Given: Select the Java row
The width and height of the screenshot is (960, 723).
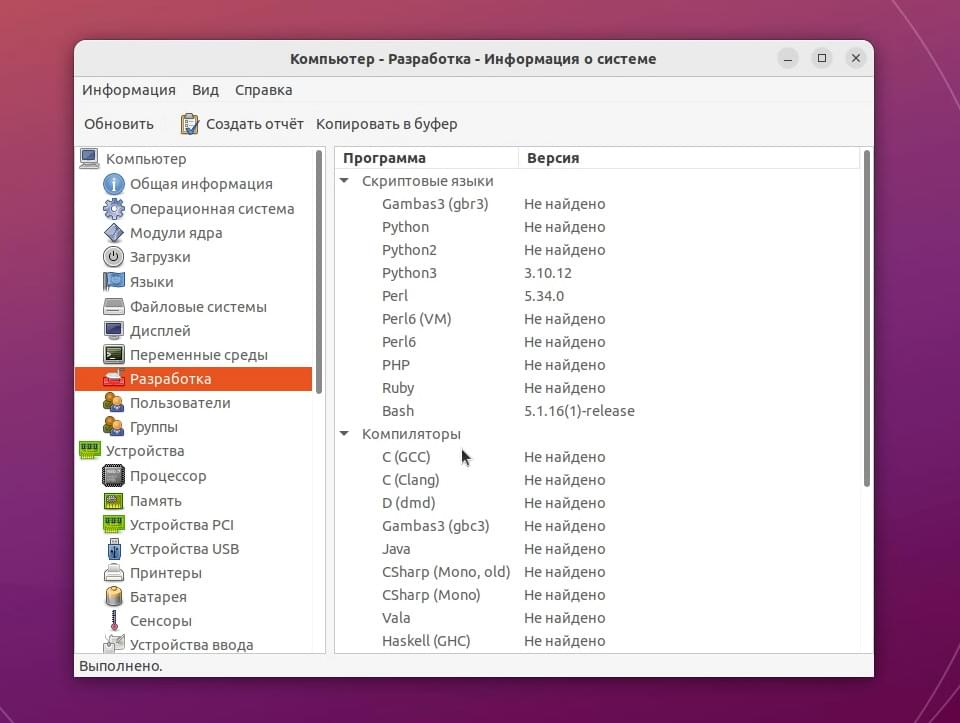Looking at the screenshot, I should pyautogui.click(x=598, y=549).
